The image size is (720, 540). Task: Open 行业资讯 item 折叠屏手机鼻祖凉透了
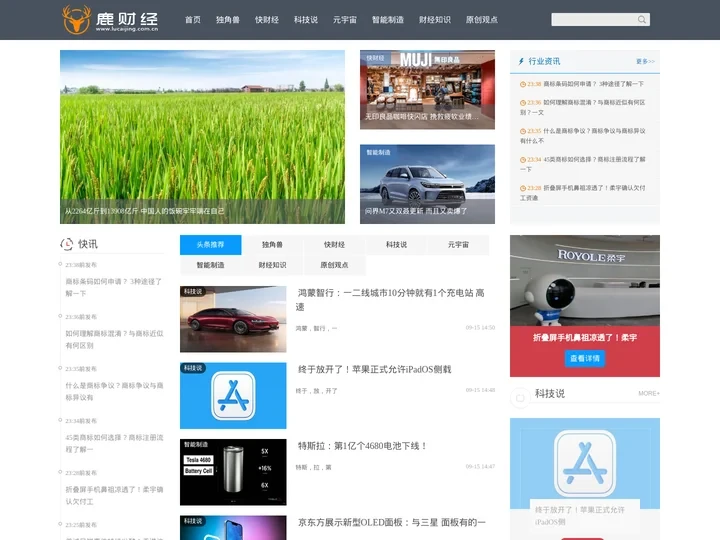(x=583, y=193)
